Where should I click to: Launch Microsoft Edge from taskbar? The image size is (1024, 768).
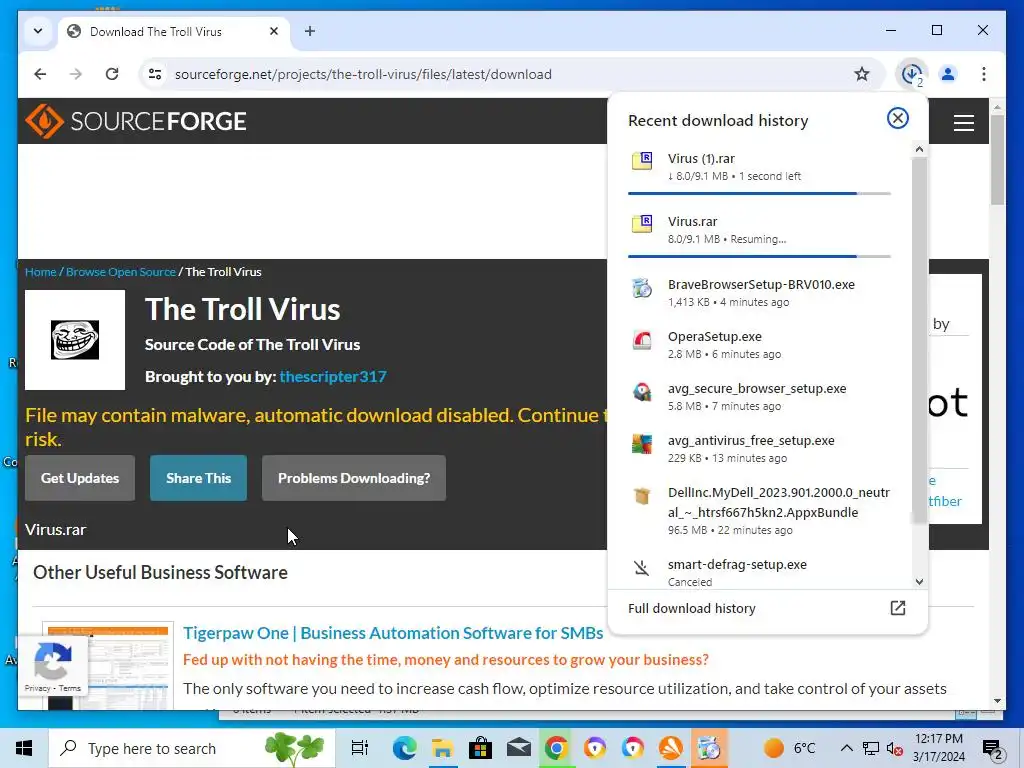coord(404,748)
